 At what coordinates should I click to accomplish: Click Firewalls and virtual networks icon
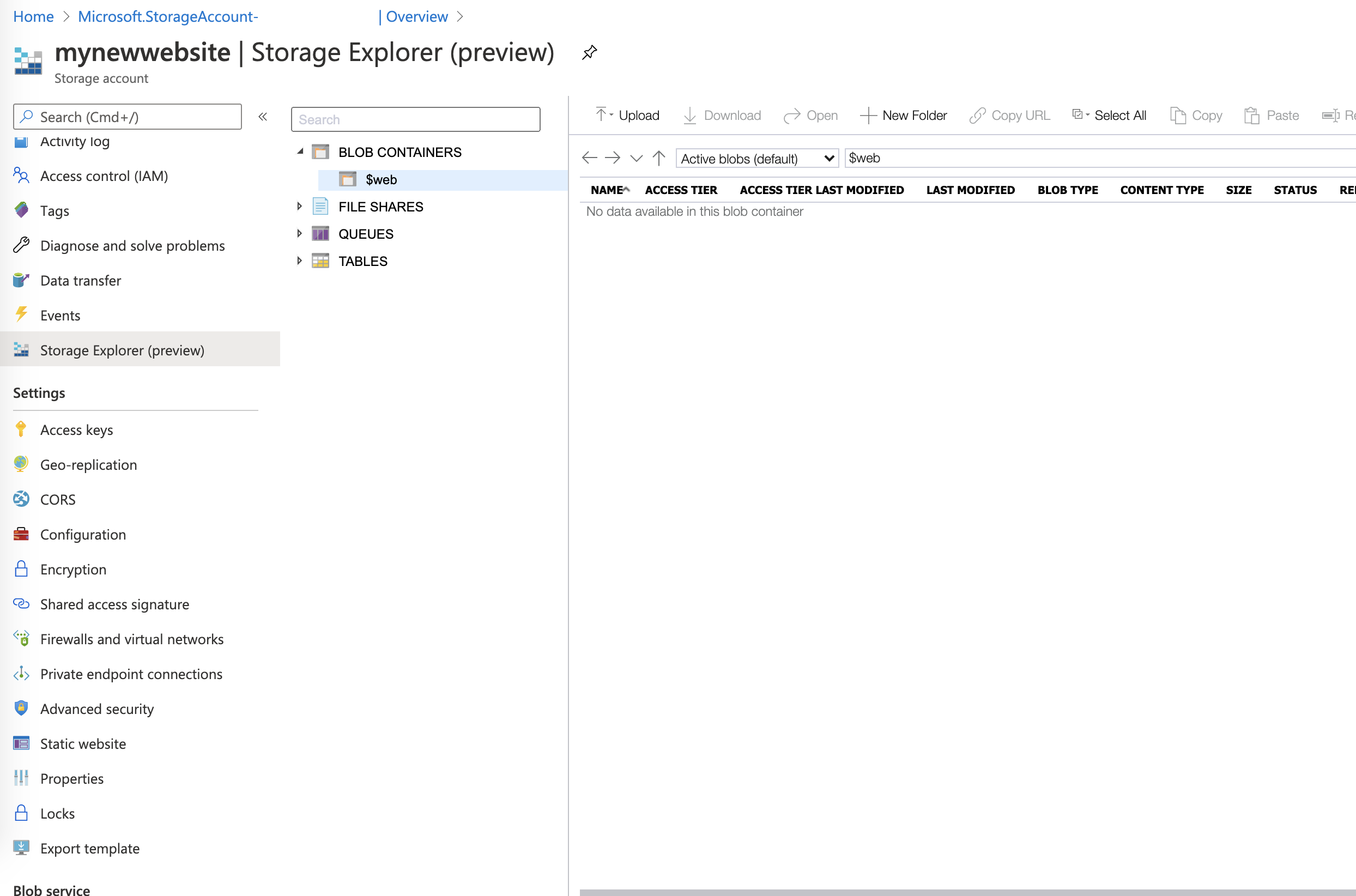coord(21,638)
